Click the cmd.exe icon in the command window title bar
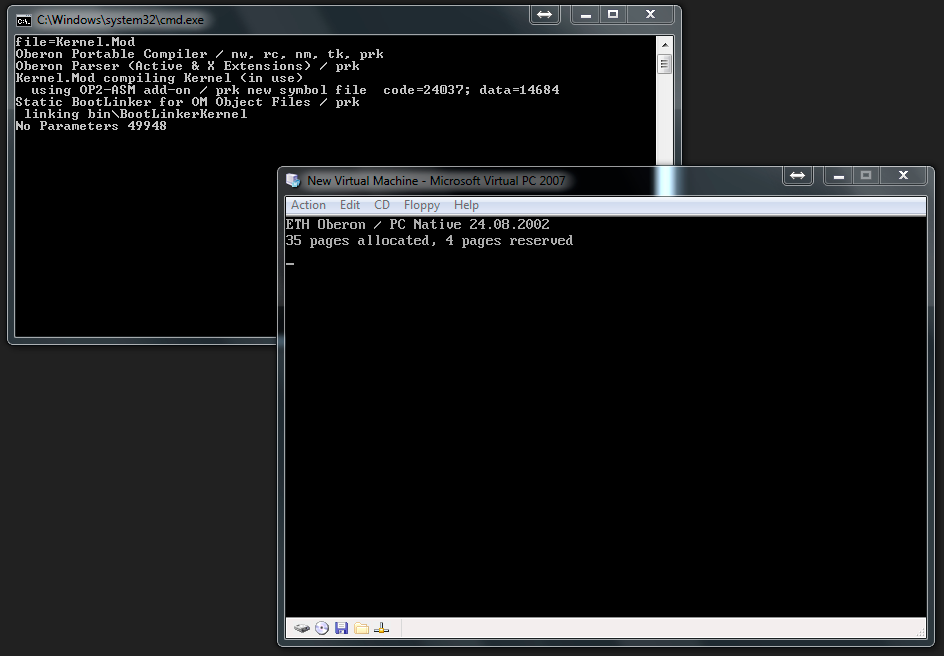This screenshot has width=944, height=656. click(x=23, y=20)
